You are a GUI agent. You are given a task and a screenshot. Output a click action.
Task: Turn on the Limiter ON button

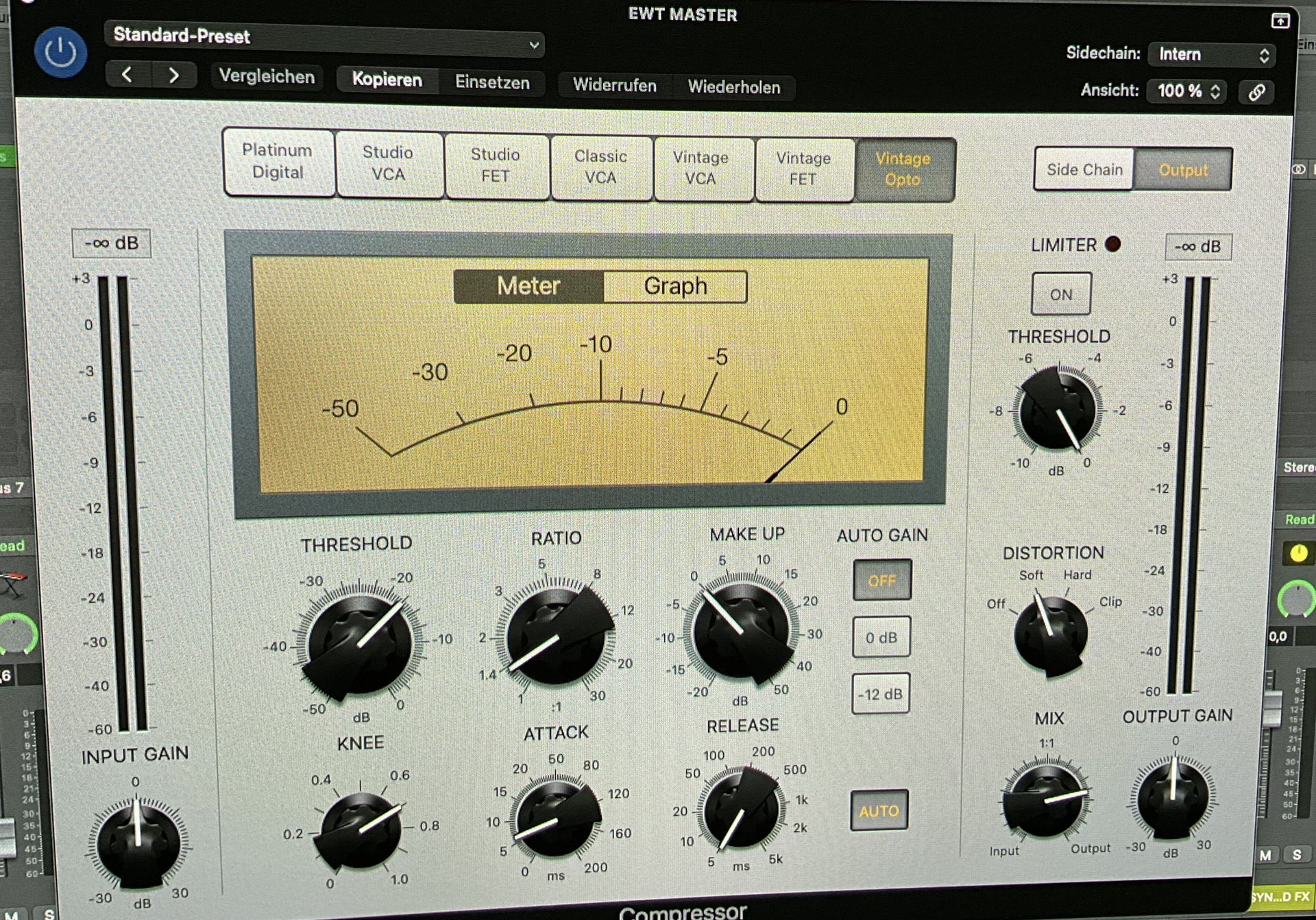(1060, 295)
